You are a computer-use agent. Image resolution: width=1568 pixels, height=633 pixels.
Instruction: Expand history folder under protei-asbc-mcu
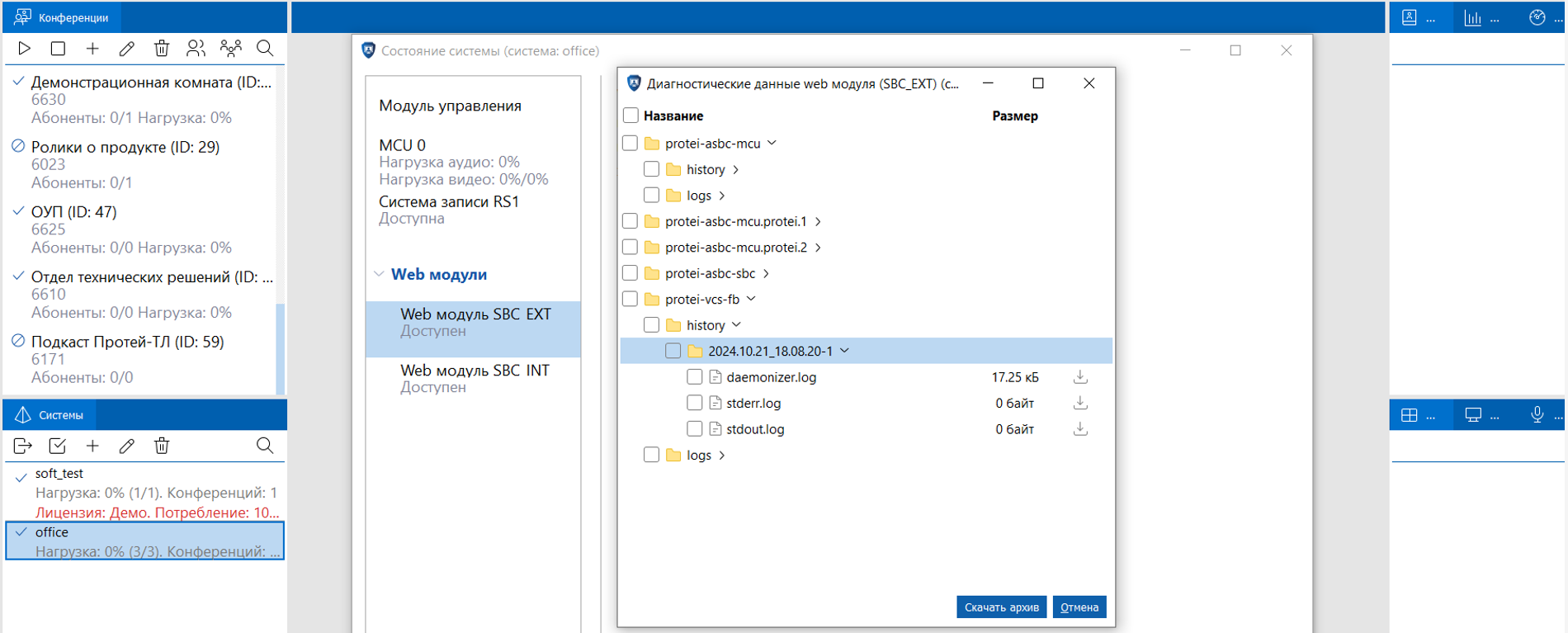tap(735, 170)
